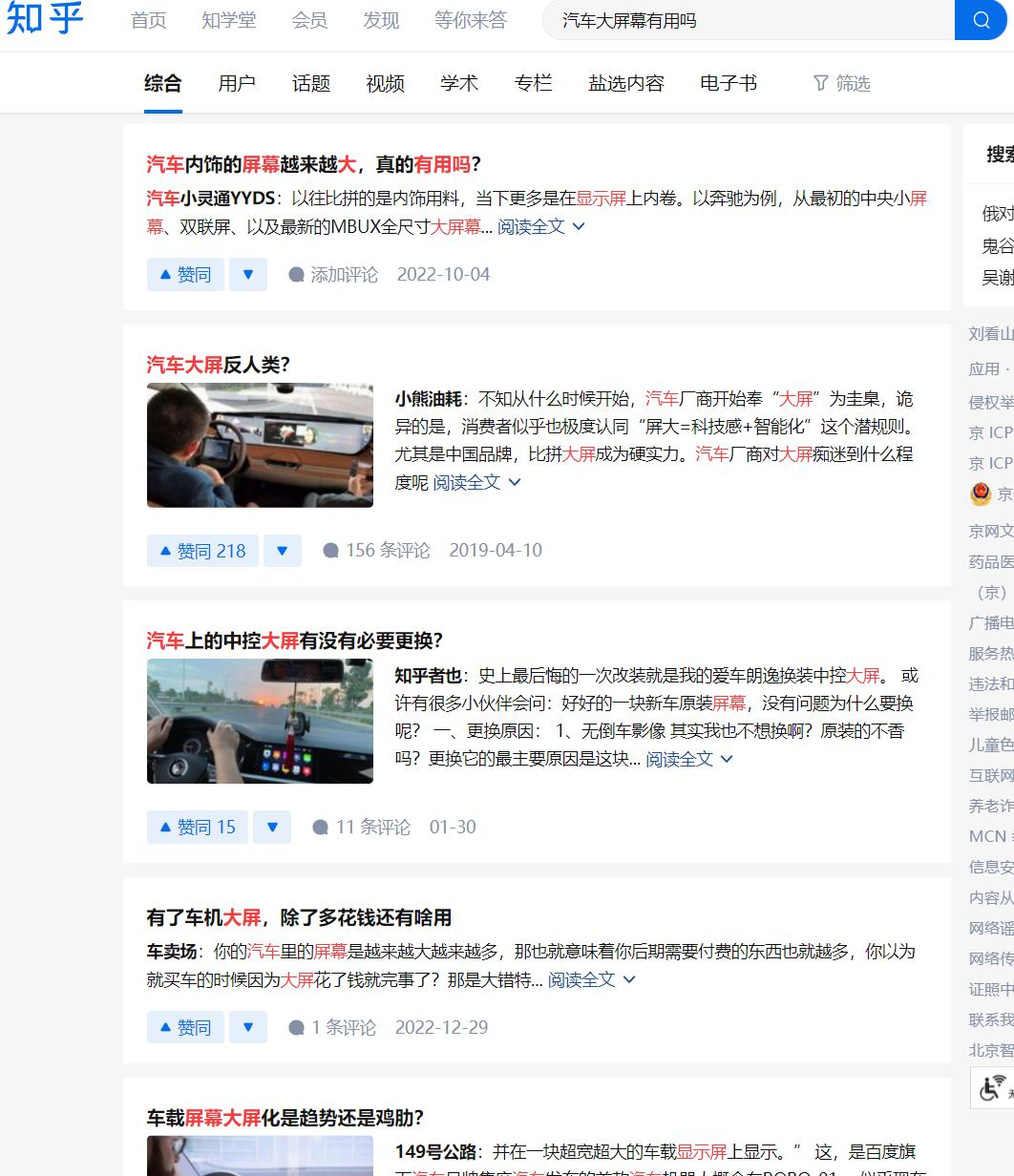Viewport: 1014px width, 1176px height.
Task: Switch to the 专栏 tab
Action: coord(533,83)
